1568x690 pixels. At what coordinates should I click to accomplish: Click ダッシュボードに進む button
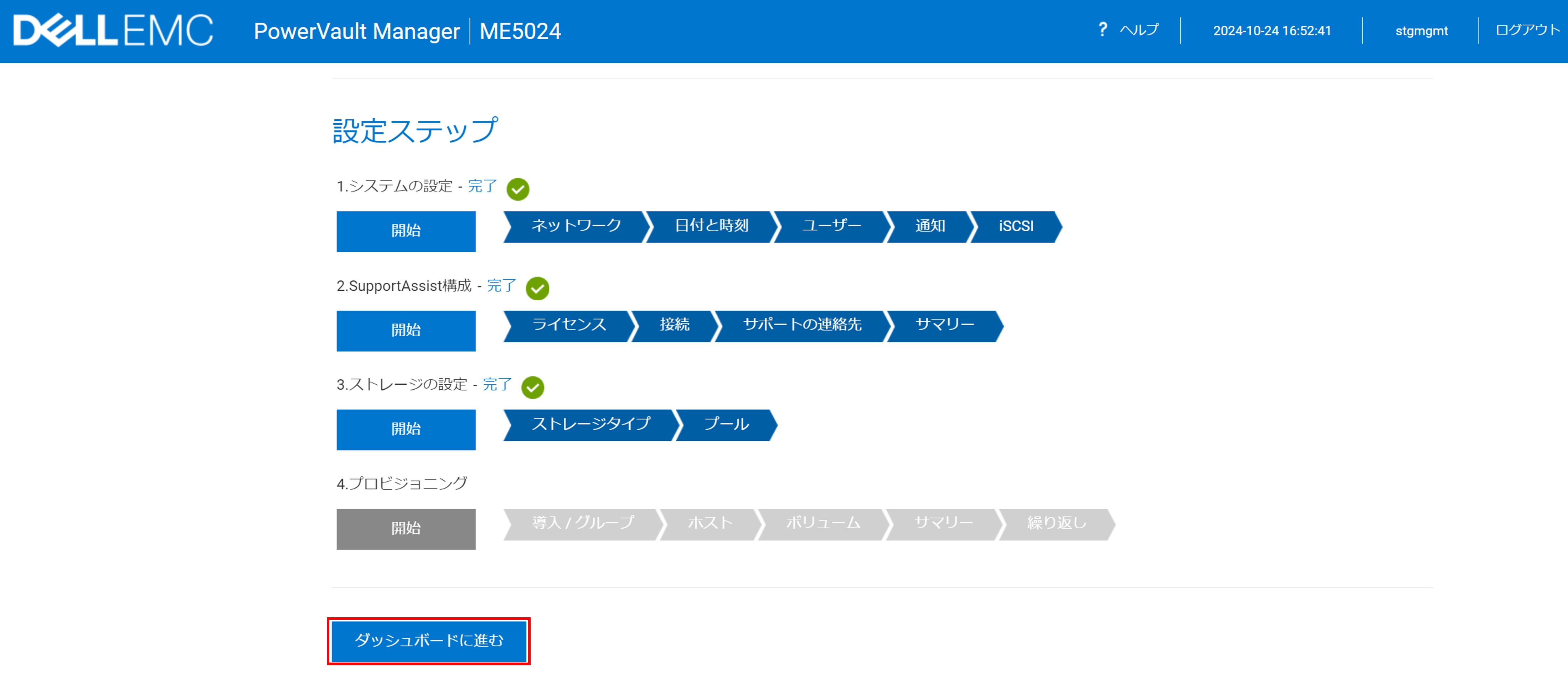tap(428, 641)
